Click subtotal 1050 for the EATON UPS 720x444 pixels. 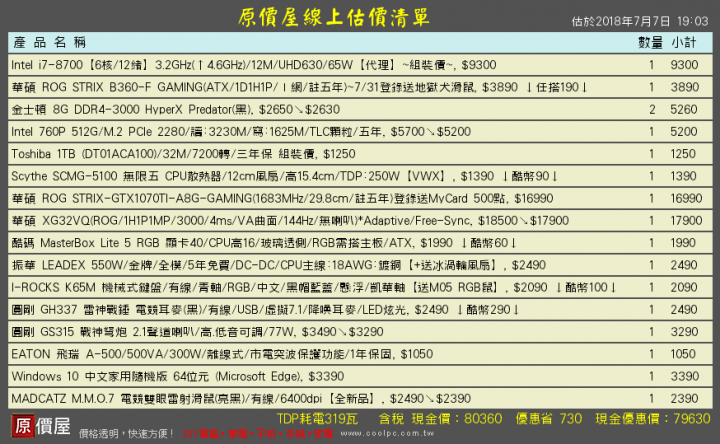[x=683, y=354]
